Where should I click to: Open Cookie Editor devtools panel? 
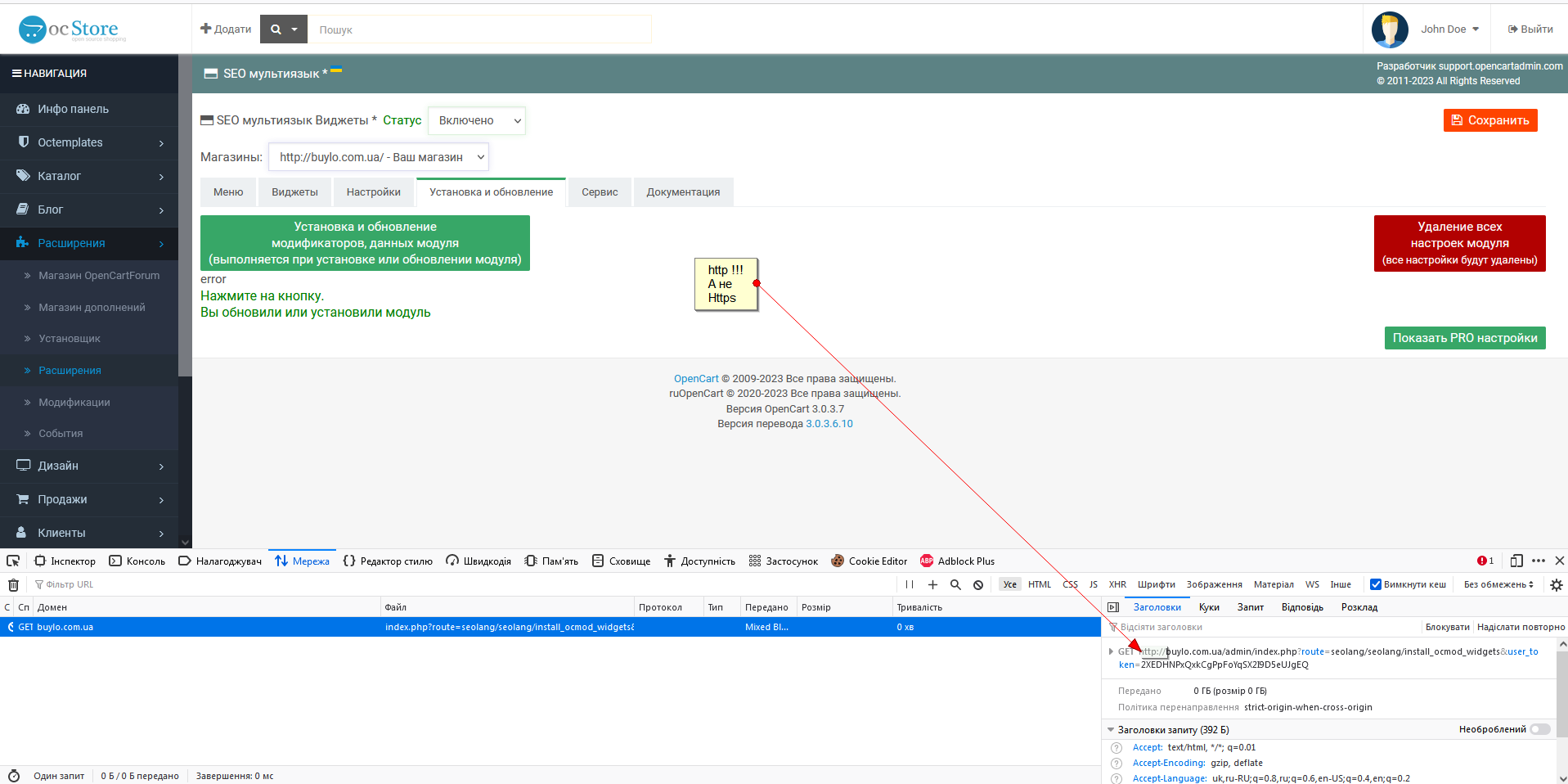tap(869, 561)
